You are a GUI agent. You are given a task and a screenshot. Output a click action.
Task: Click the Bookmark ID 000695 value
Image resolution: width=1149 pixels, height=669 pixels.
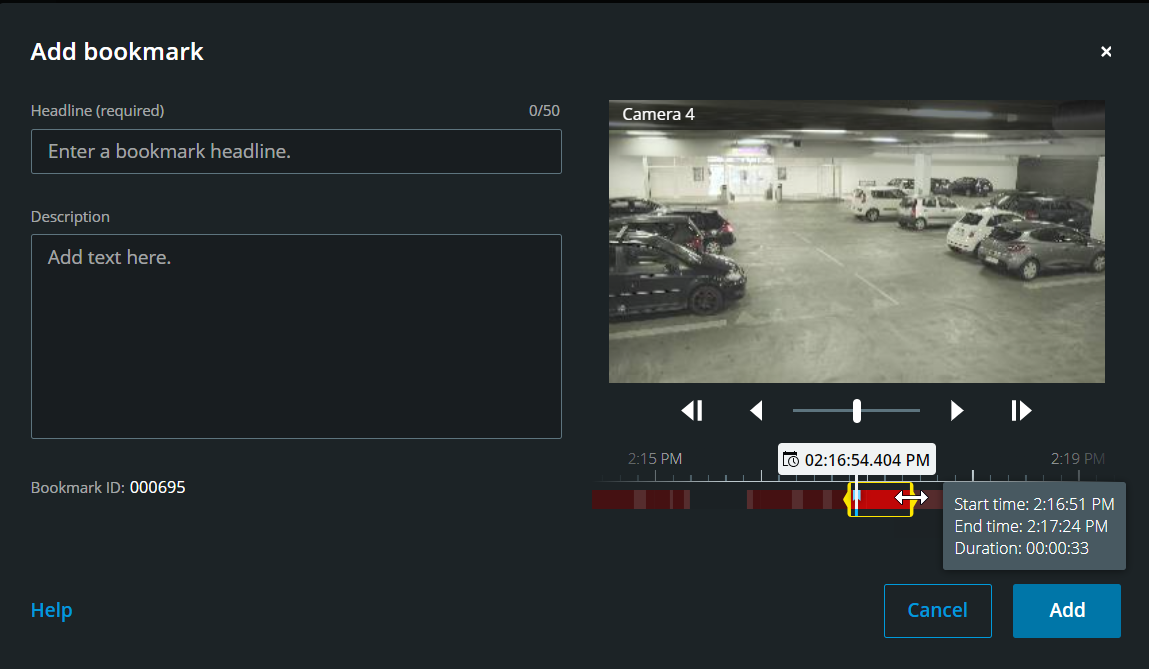pos(157,488)
